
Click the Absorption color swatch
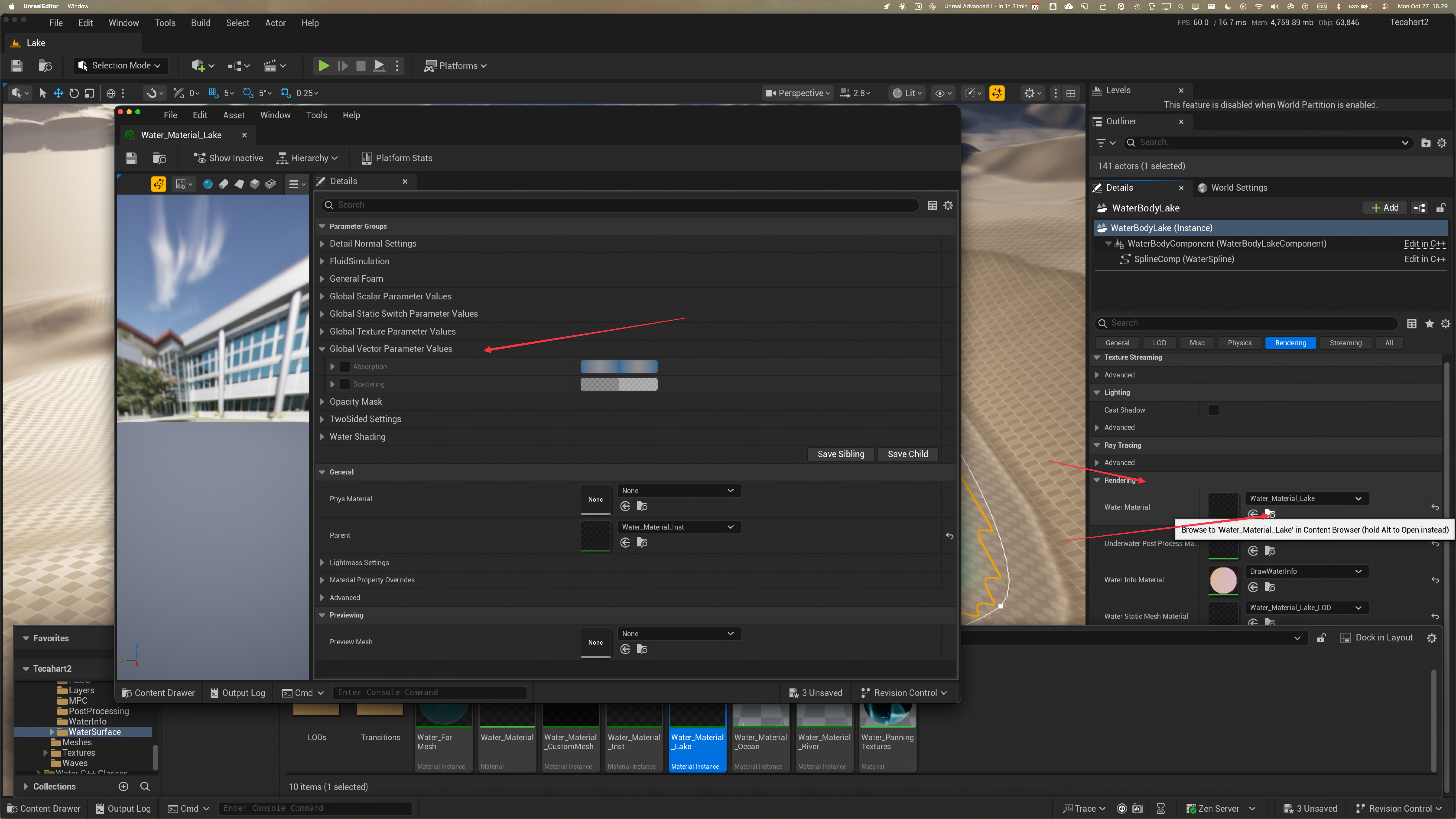tap(619, 367)
